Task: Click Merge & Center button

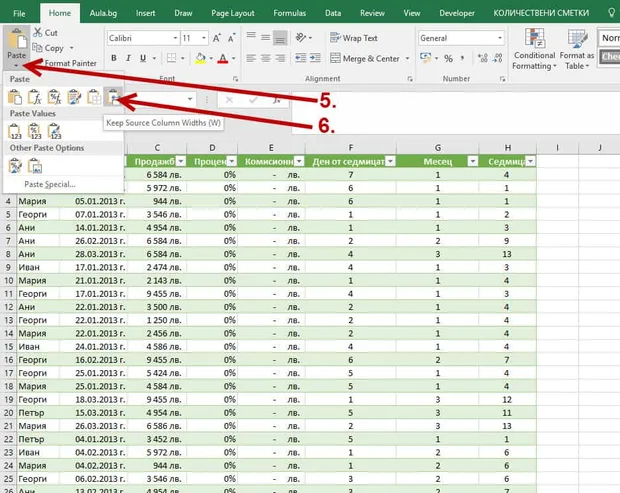Action: [x=365, y=59]
